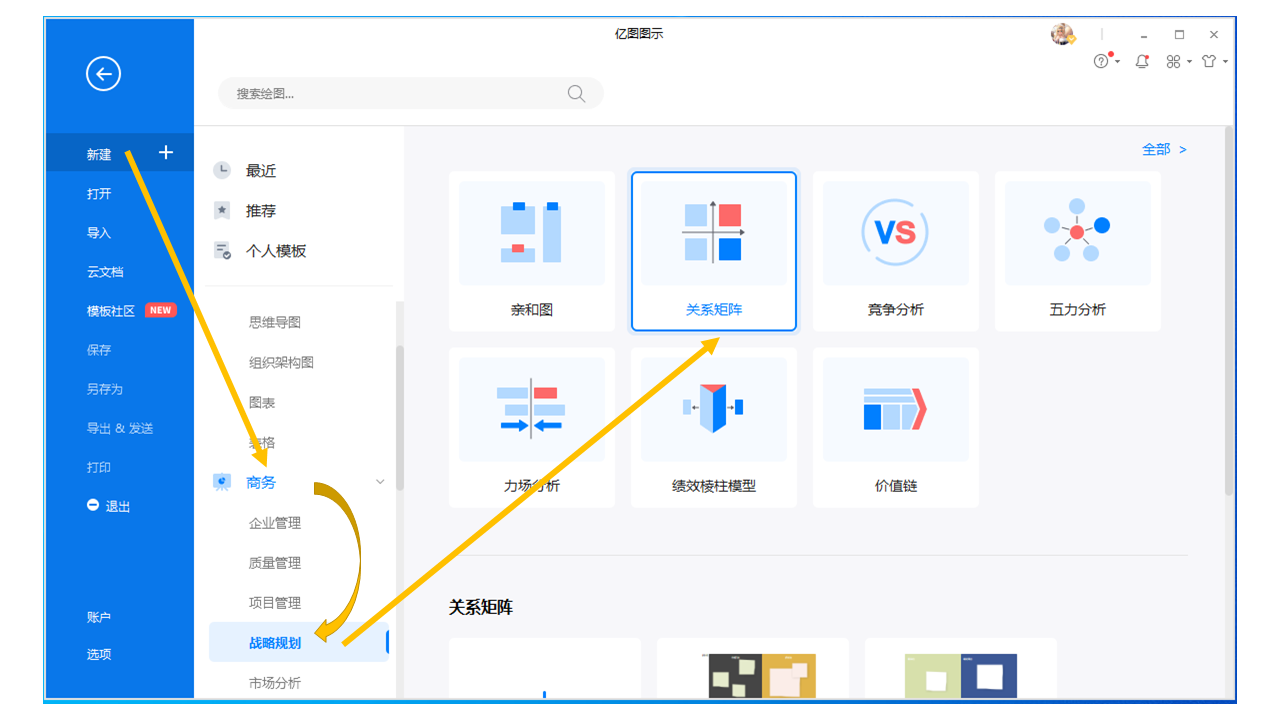
Task: Click the 个人模板 icon
Action: point(222,250)
